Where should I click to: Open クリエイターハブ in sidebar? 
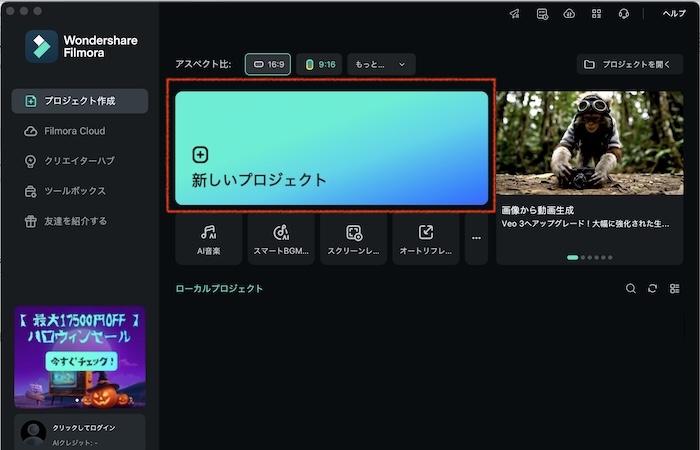pyautogui.click(x=80, y=161)
